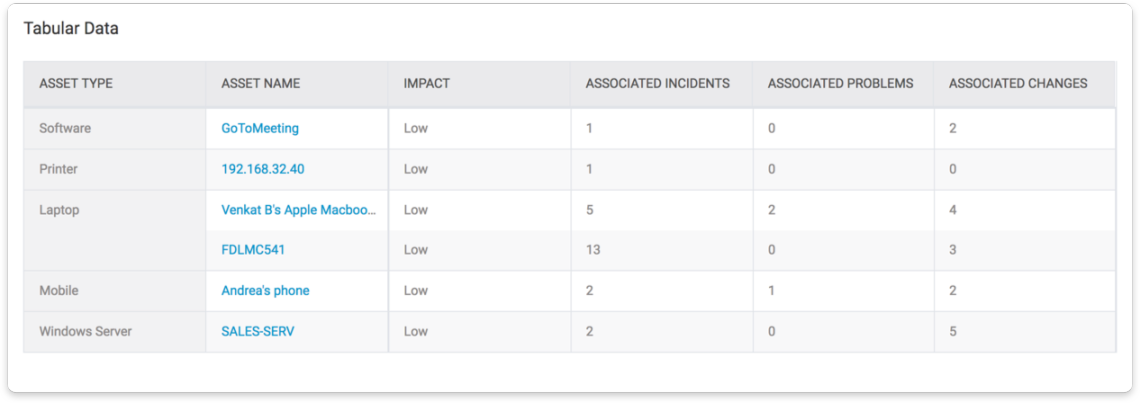This screenshot has width=1140, height=403.
Task: Click the Tabular Data heading
Action: tap(71, 28)
